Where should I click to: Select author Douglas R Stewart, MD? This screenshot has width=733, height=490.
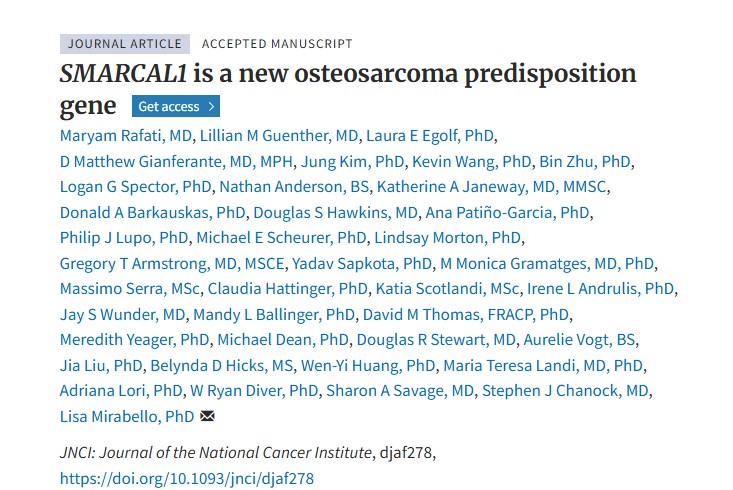[436, 339]
